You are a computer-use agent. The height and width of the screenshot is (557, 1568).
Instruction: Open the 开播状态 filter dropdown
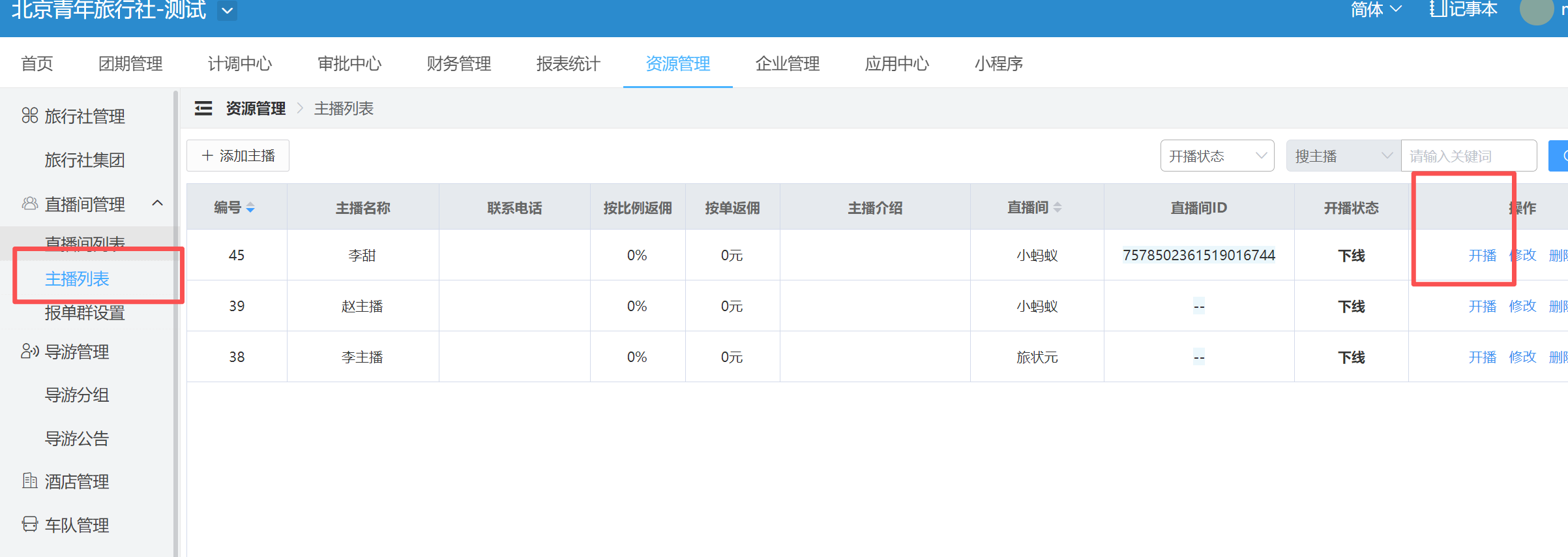click(x=1217, y=156)
